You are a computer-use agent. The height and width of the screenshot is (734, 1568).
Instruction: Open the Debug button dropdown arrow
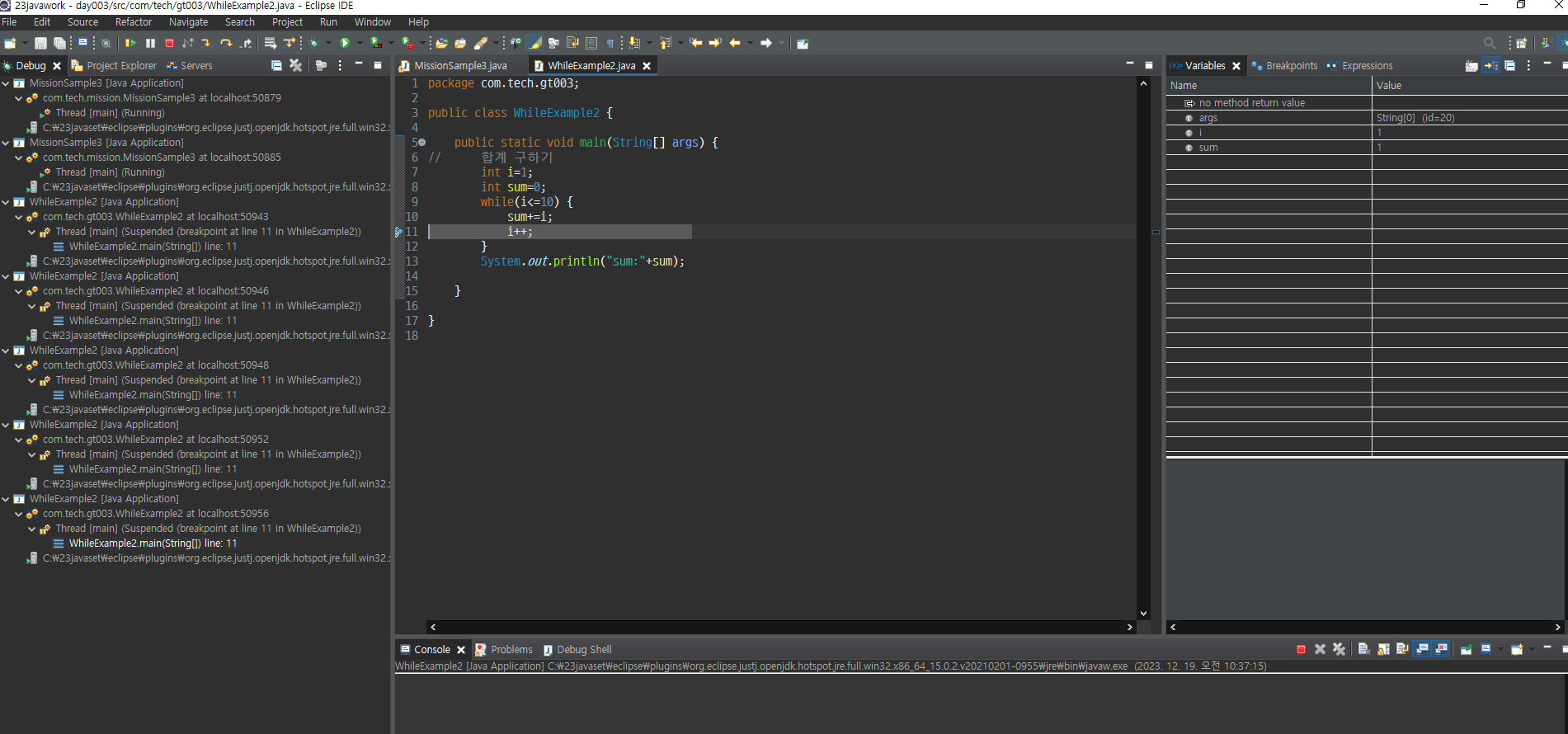click(328, 43)
